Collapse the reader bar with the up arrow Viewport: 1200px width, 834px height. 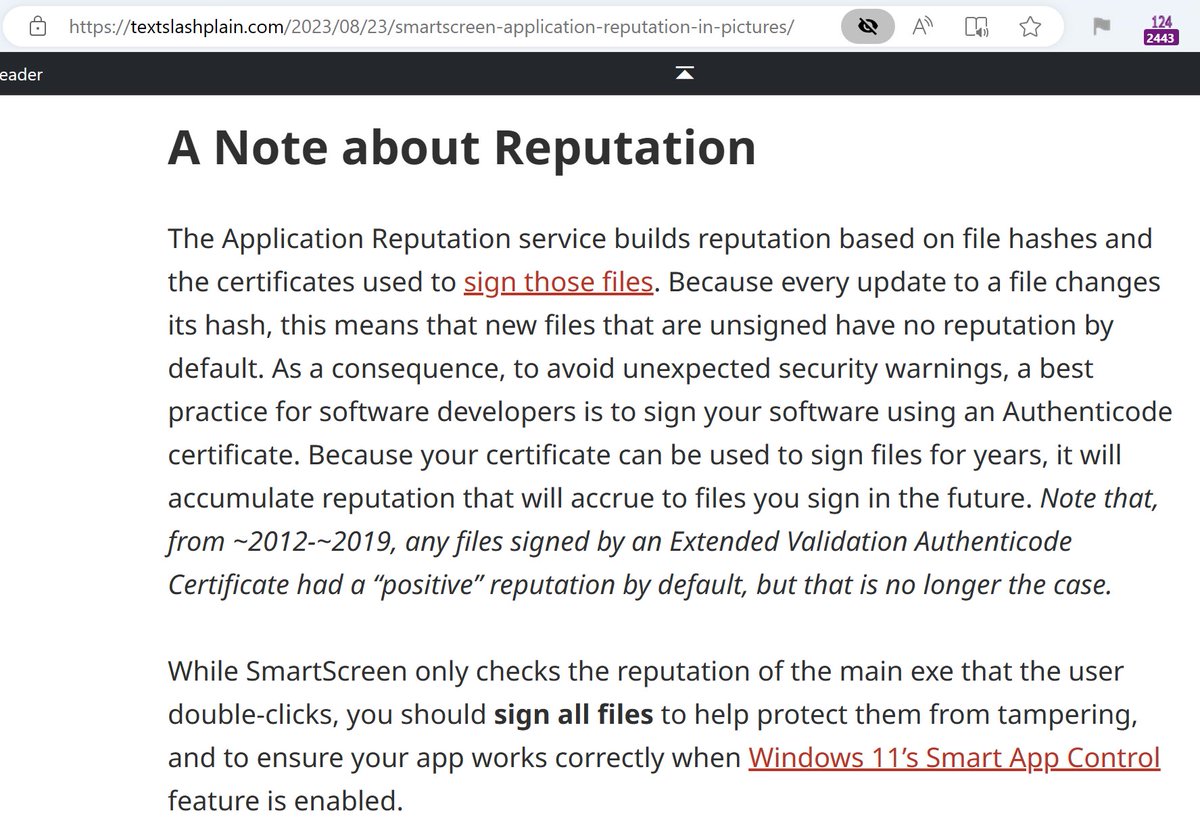[685, 73]
